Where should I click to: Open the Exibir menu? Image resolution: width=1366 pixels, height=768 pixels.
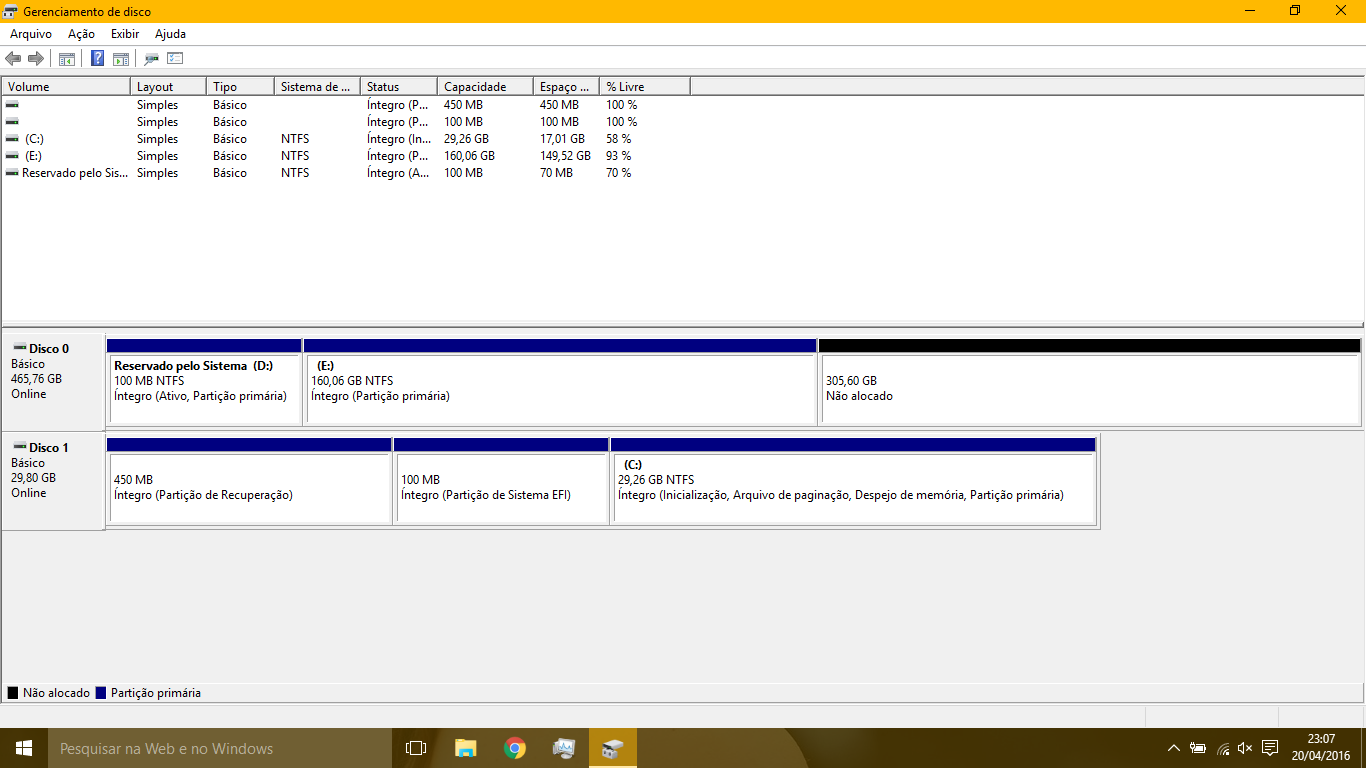tap(125, 34)
